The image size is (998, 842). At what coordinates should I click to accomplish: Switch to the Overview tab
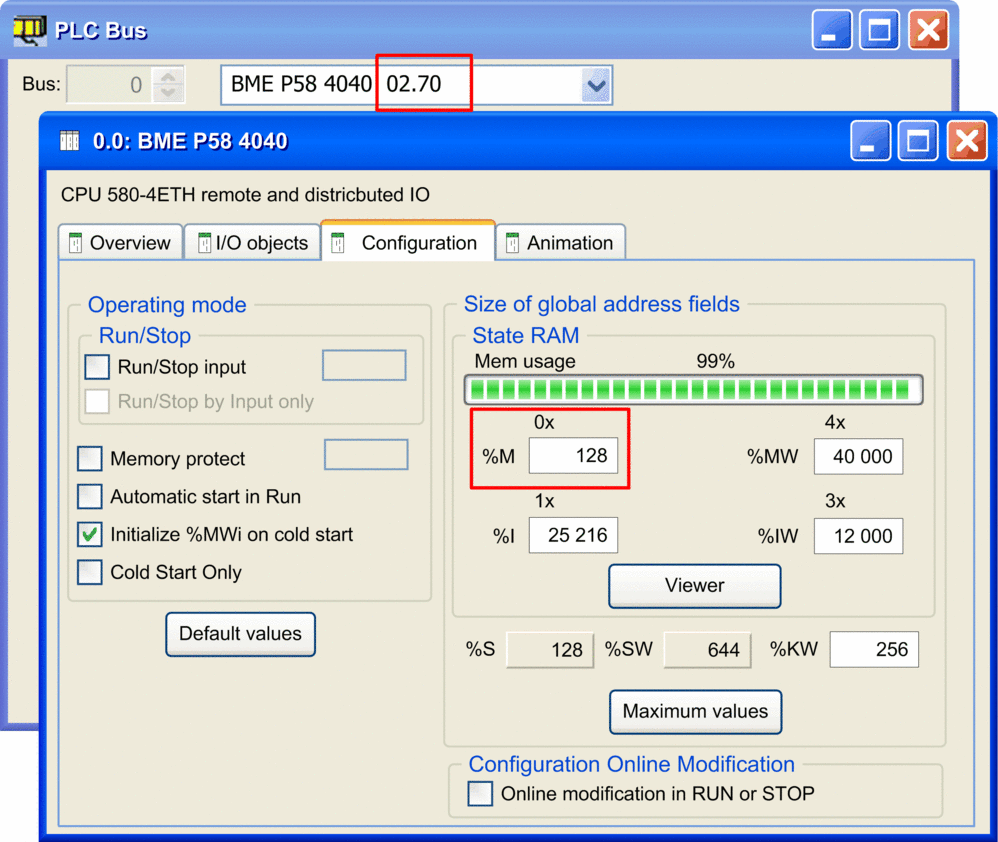tap(119, 243)
